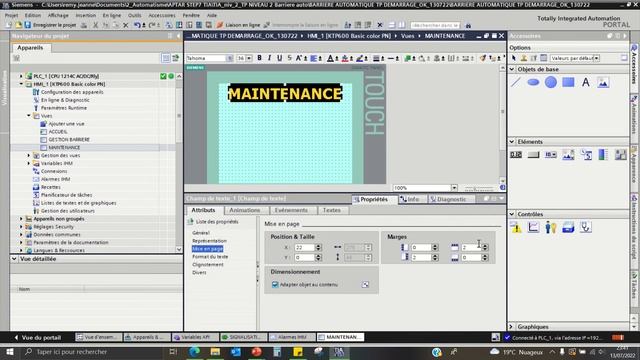Viewport: 640px width, 360px height.
Task: Save project with Enregistrer le projet
Action: tap(50, 25)
